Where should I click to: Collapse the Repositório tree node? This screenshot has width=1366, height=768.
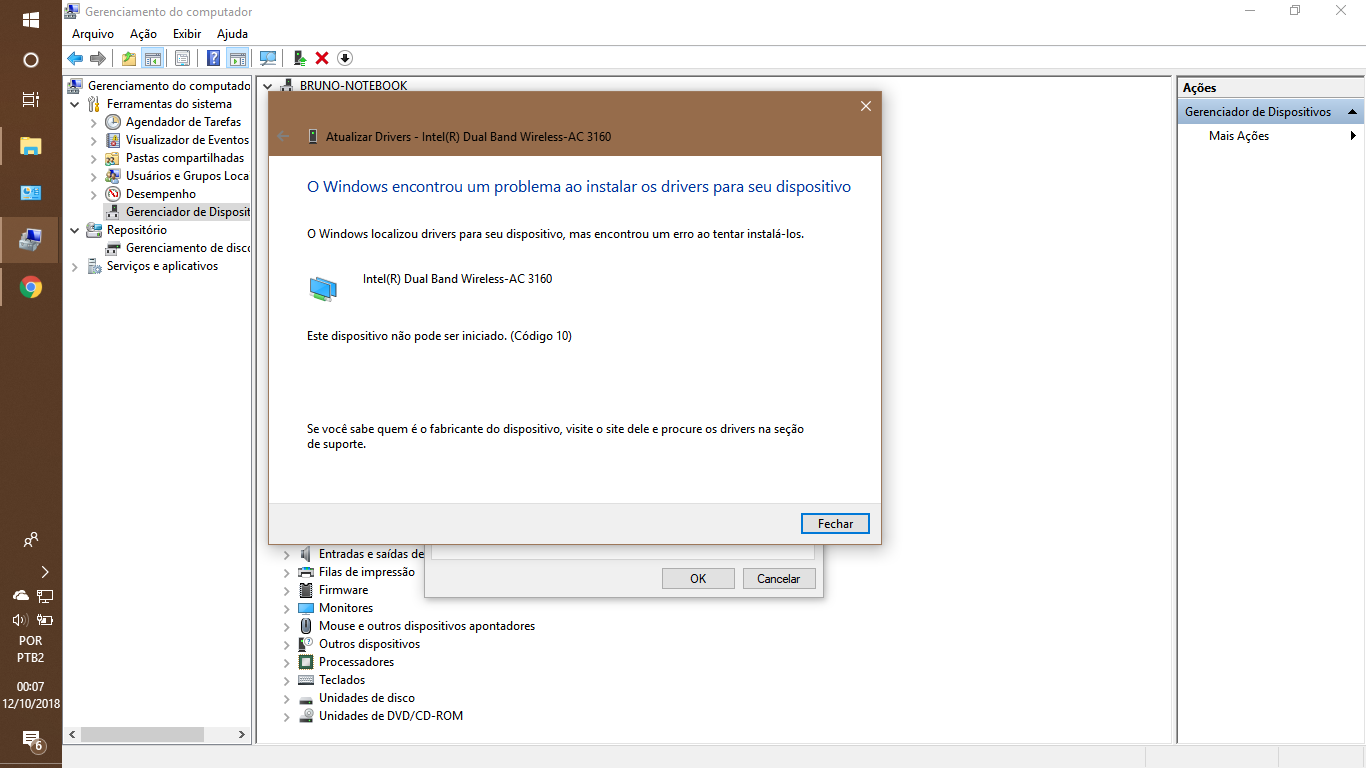point(75,230)
